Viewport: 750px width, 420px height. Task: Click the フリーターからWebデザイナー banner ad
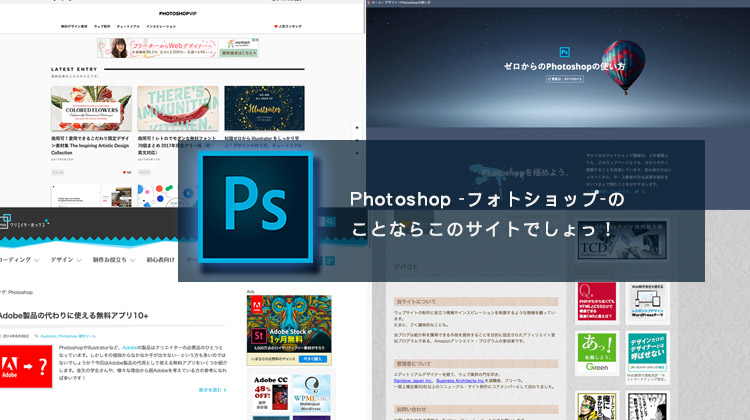178,48
